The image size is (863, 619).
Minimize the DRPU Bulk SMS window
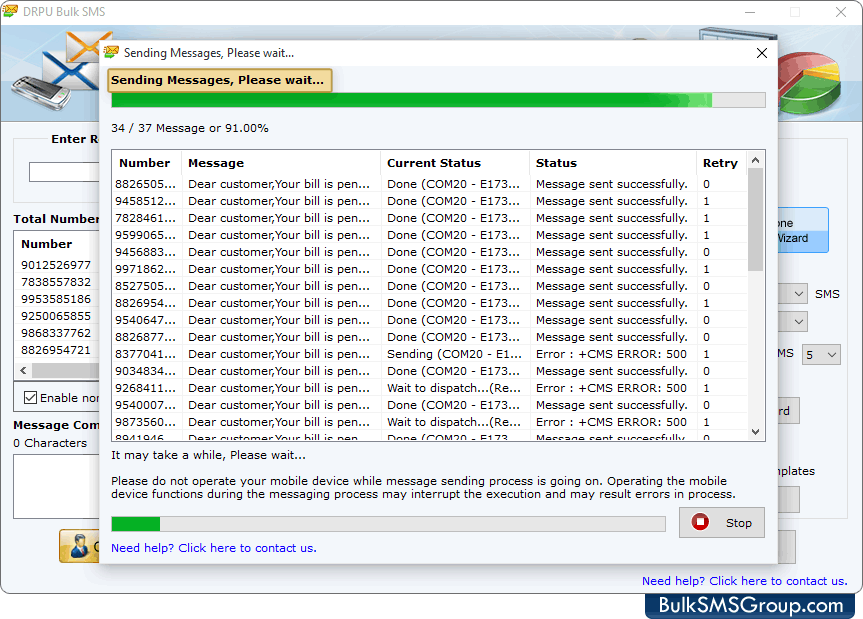point(750,12)
